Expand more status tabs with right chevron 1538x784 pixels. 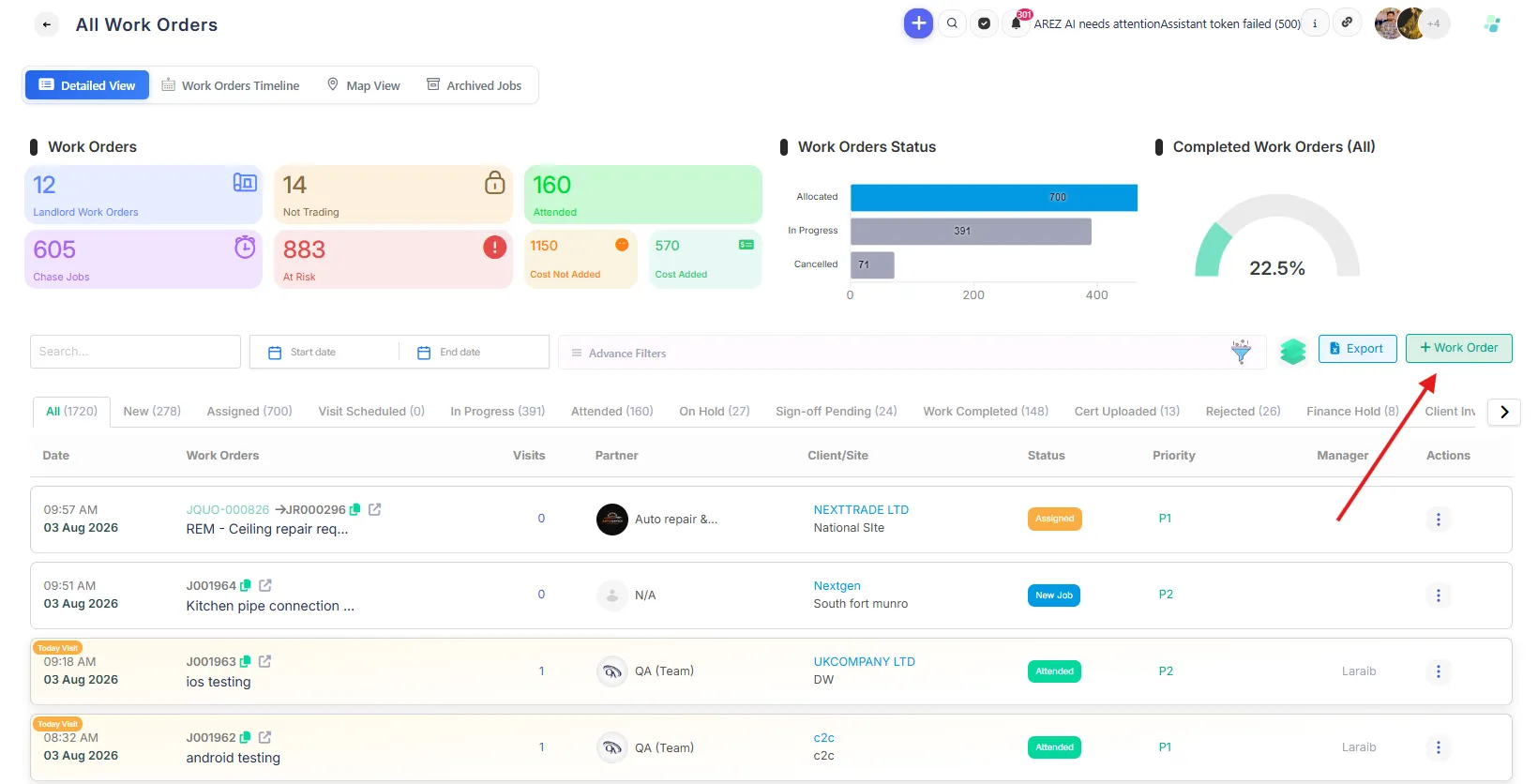[x=1504, y=412]
